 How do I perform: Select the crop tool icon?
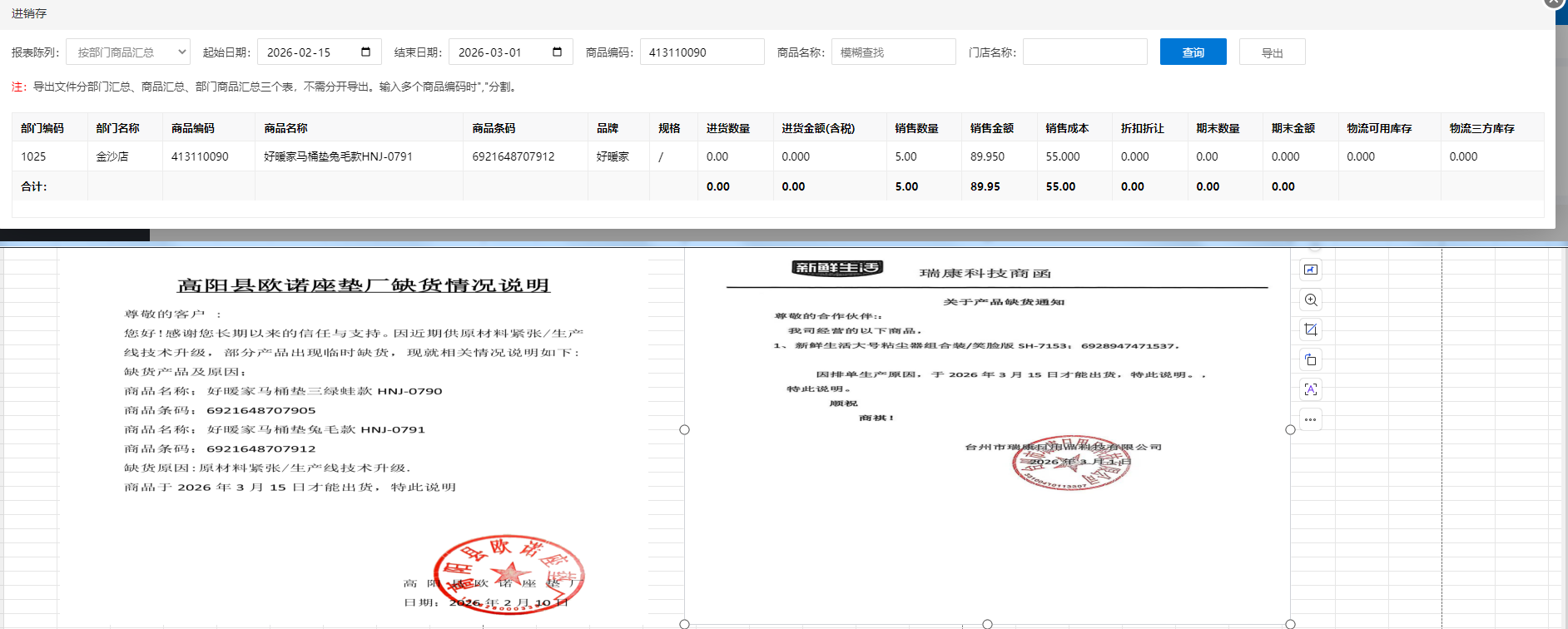click(1311, 329)
